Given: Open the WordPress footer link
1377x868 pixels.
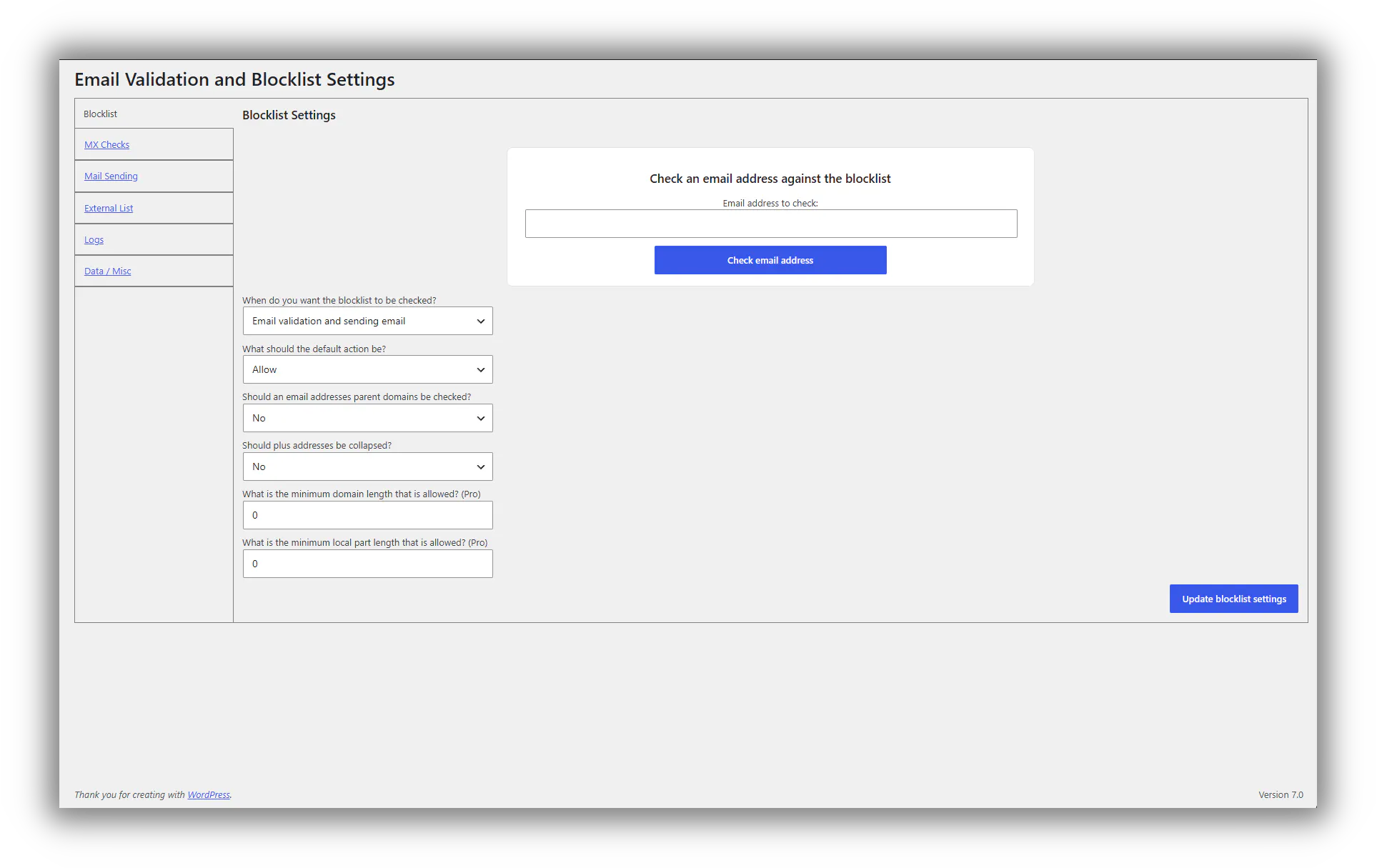Looking at the screenshot, I should pyautogui.click(x=209, y=794).
